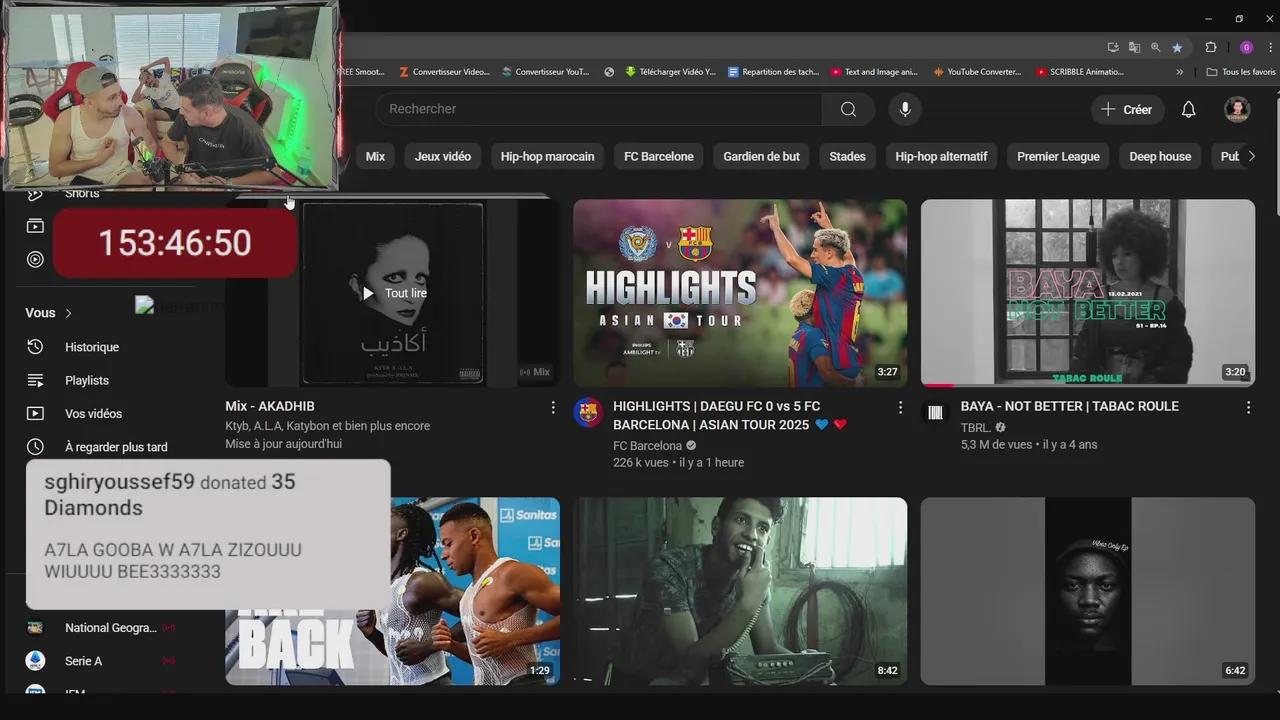Open the National Geogra... subscription entry
The image size is (1280, 720).
coord(100,628)
